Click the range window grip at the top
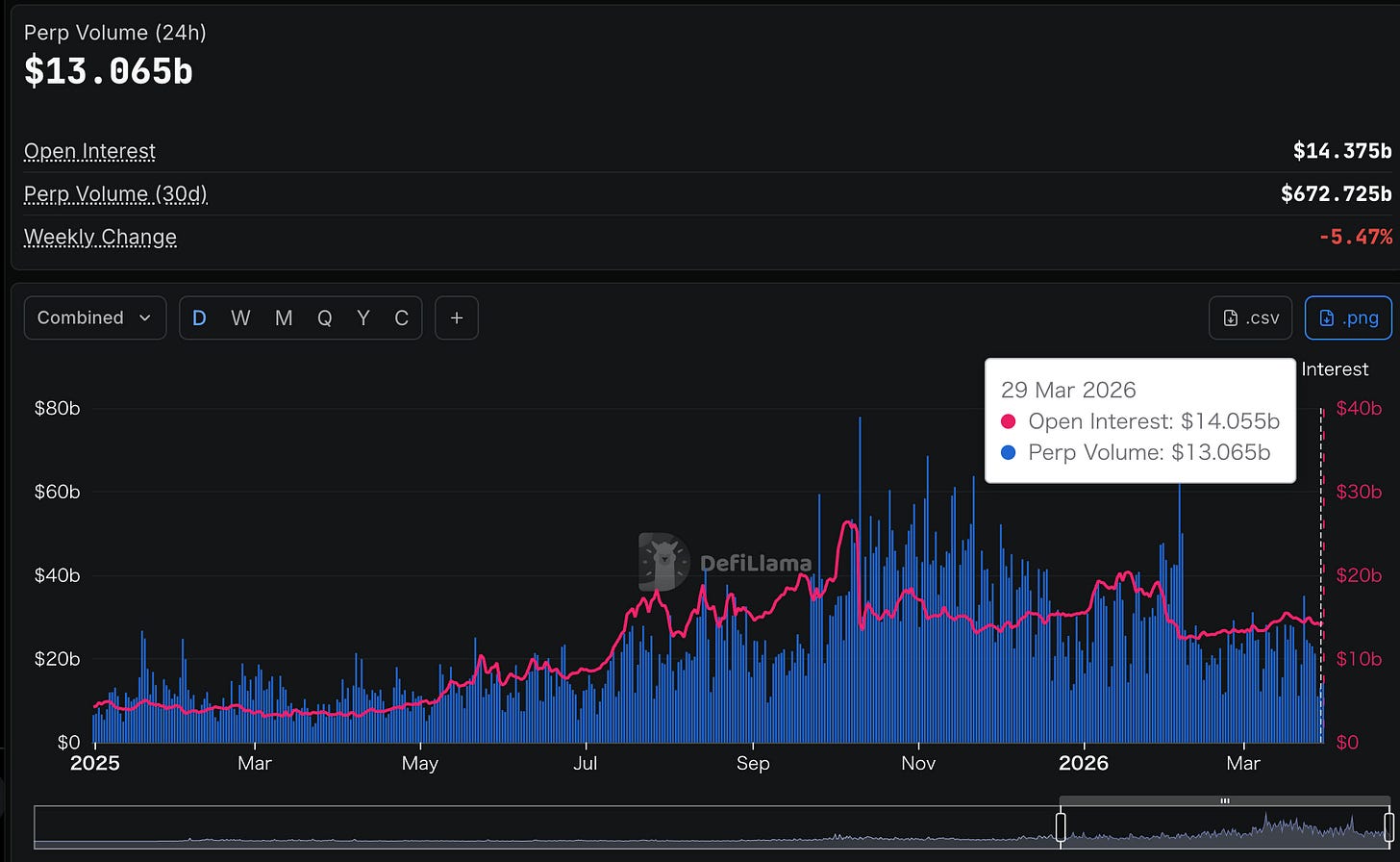This screenshot has width=1400, height=862. [x=1225, y=800]
